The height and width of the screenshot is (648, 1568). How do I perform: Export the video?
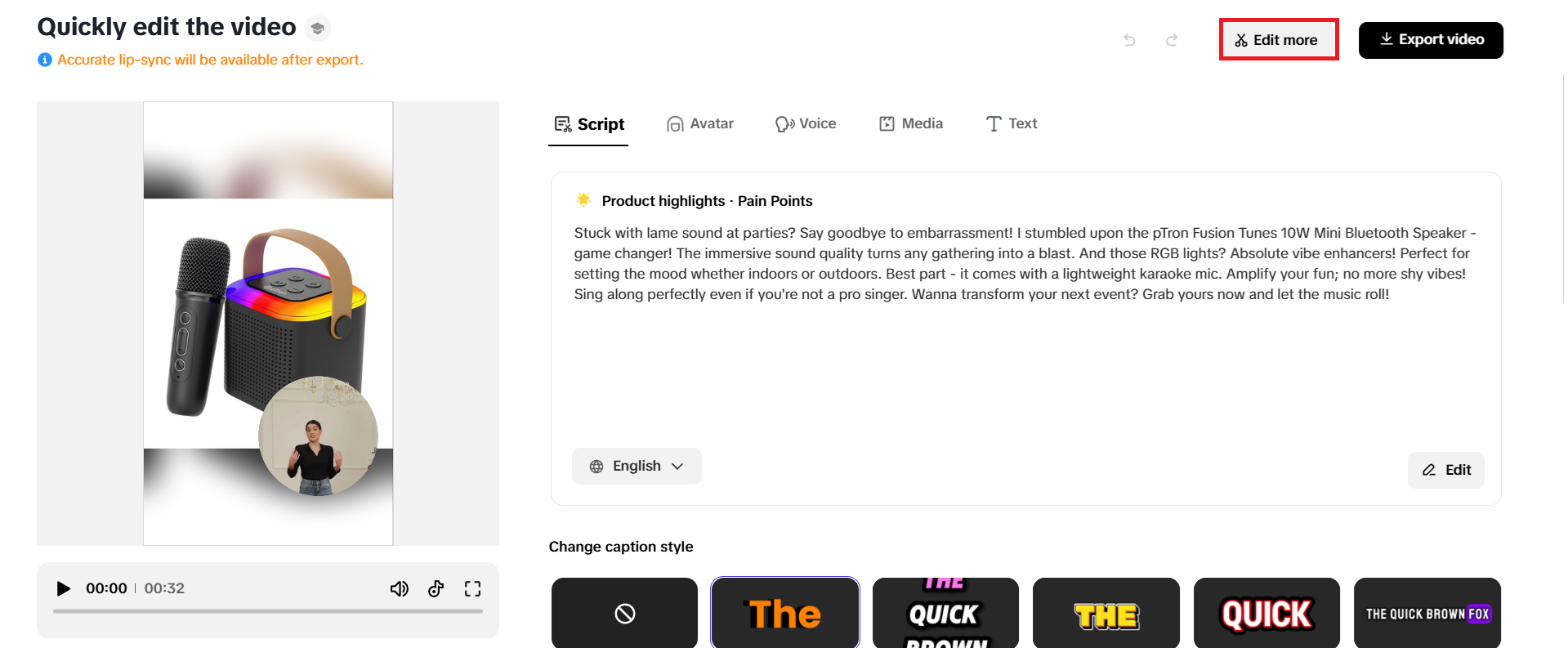tap(1431, 40)
